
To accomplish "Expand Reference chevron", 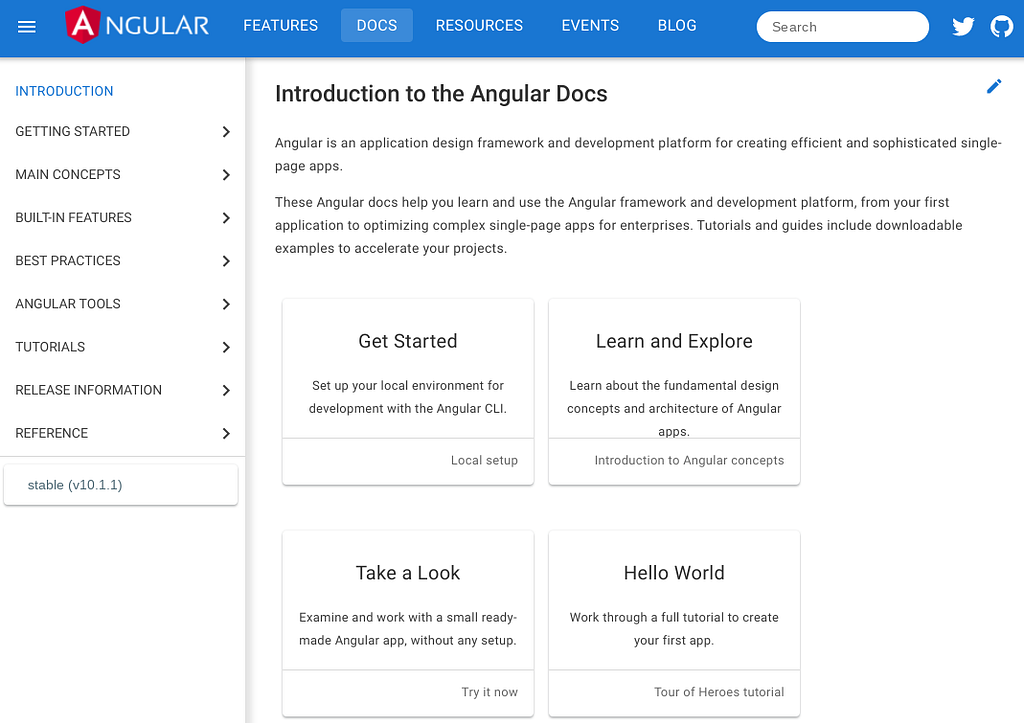I will (226, 434).
